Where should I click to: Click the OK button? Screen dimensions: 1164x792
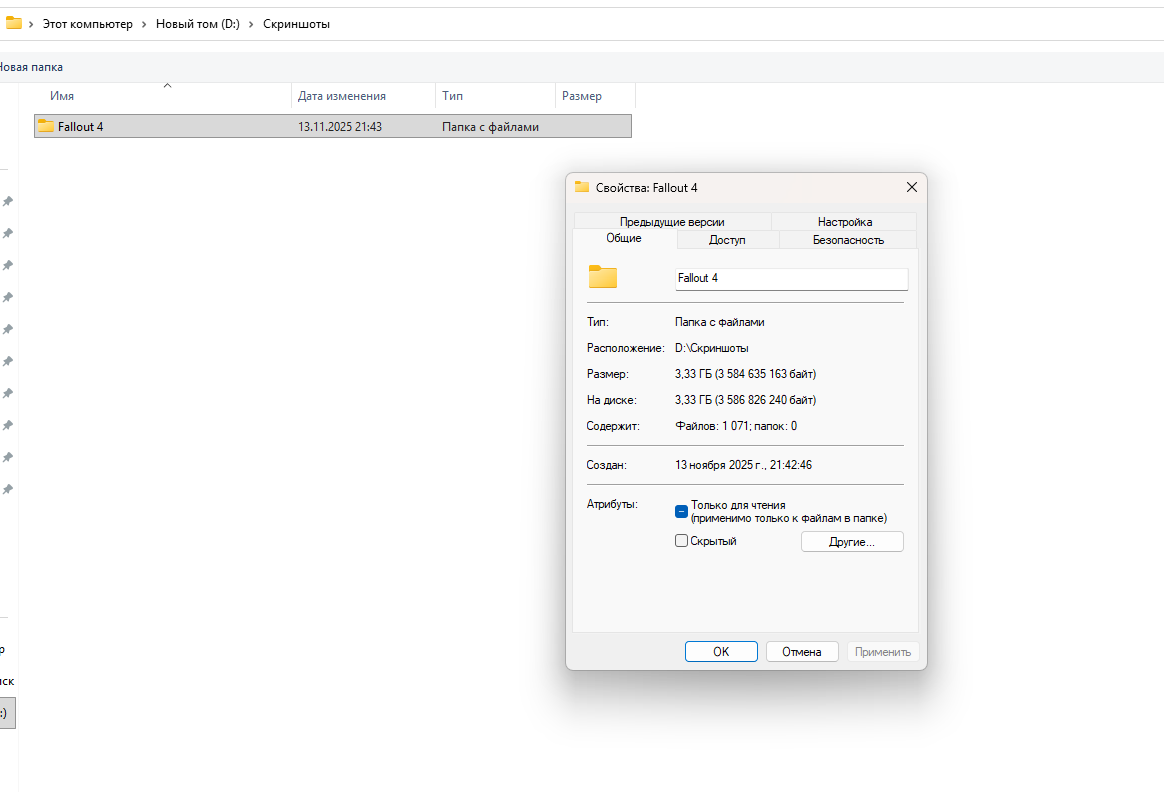pyautogui.click(x=721, y=651)
